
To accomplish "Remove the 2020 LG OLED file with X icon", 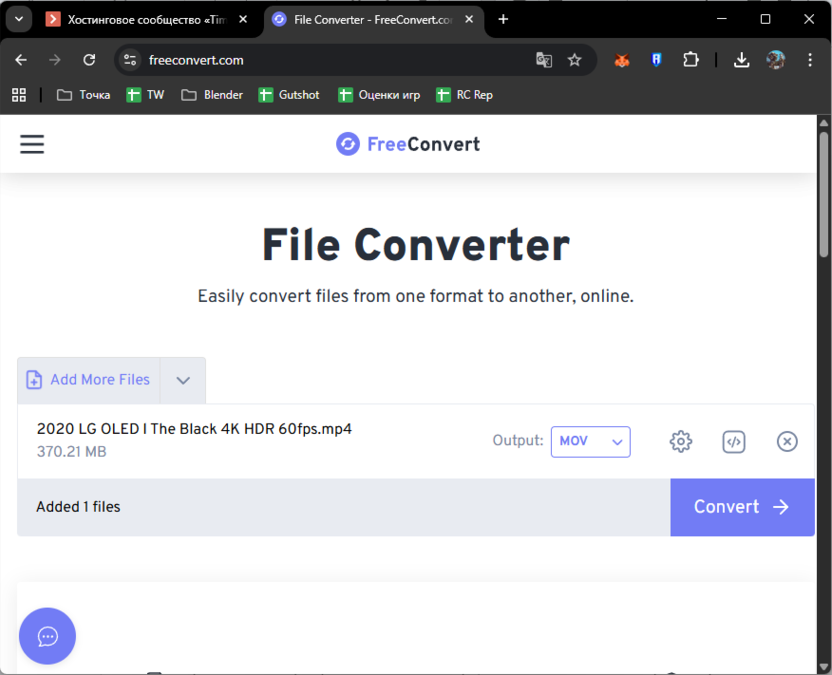I will tap(787, 441).
